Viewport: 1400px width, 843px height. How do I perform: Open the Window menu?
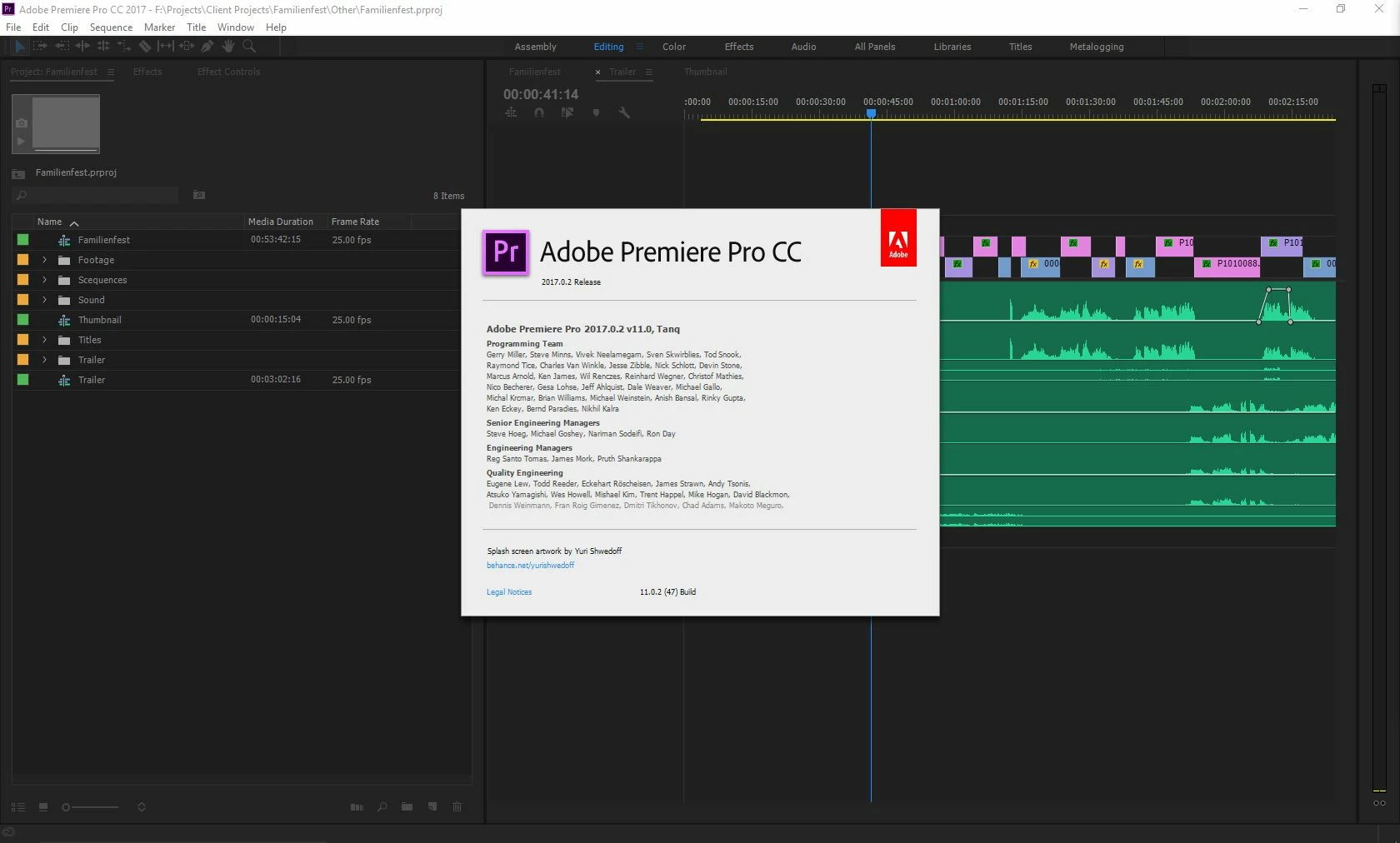236,27
